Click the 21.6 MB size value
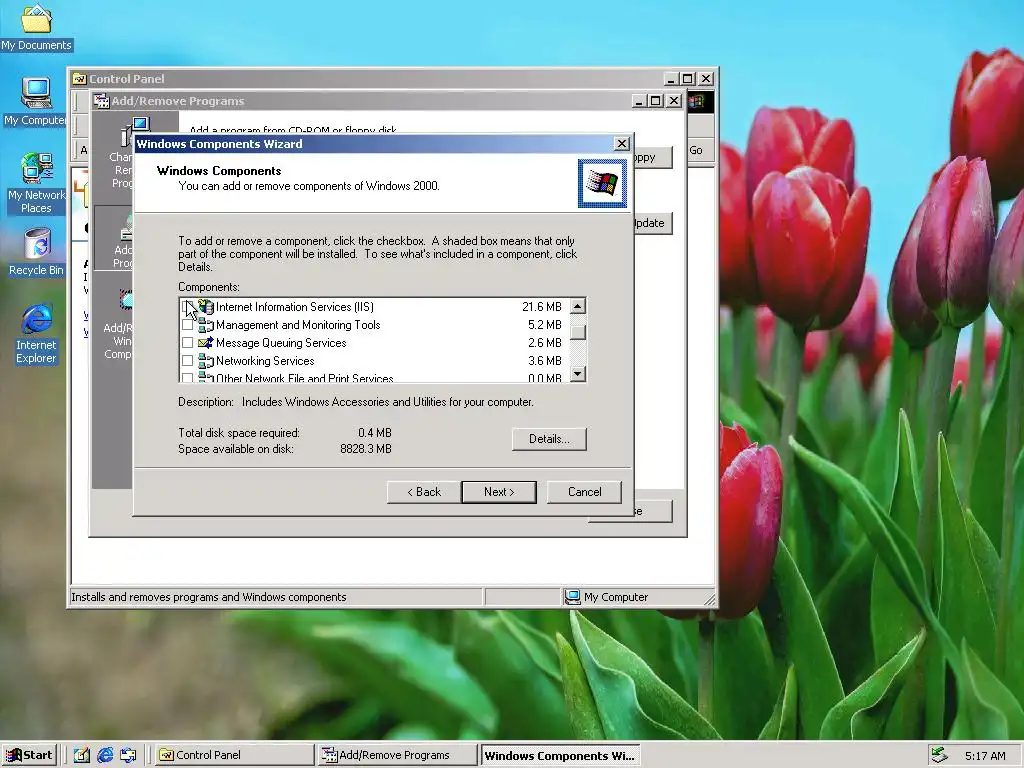The height and width of the screenshot is (768, 1024). (541, 307)
